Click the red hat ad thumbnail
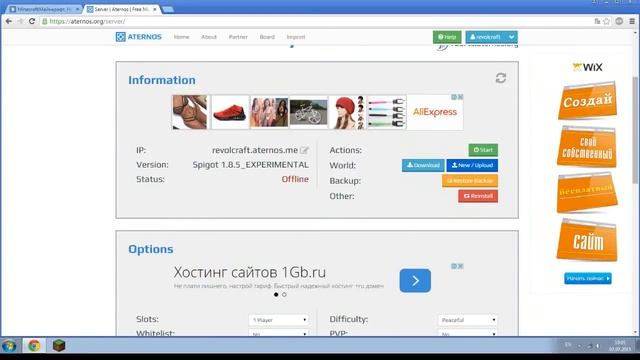The image size is (640, 360). (x=347, y=112)
